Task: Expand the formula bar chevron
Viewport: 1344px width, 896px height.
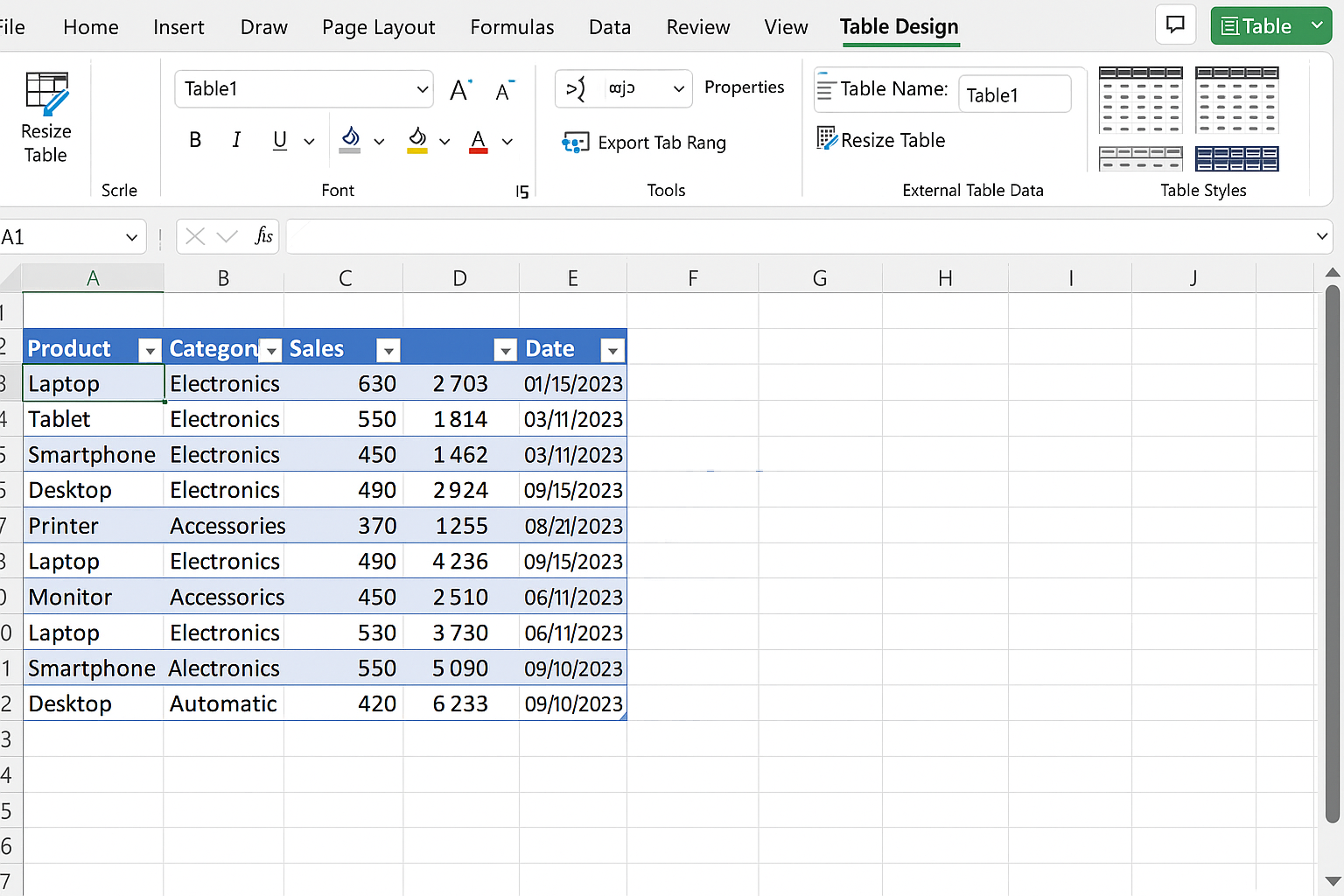Action: [1321, 236]
